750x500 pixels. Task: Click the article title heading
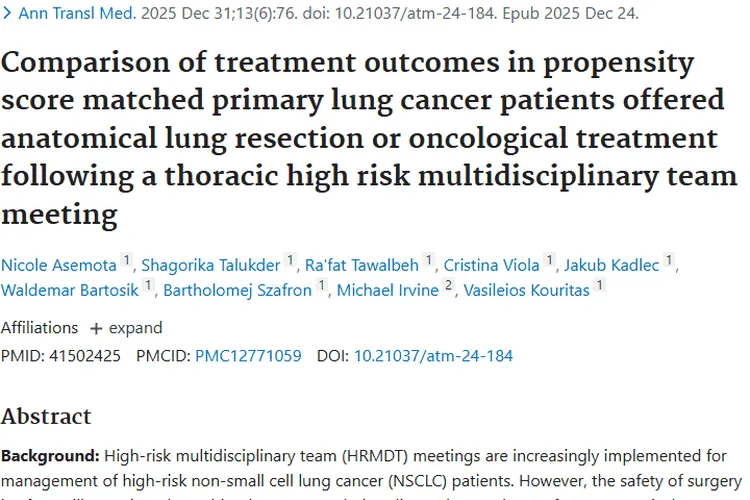362,138
